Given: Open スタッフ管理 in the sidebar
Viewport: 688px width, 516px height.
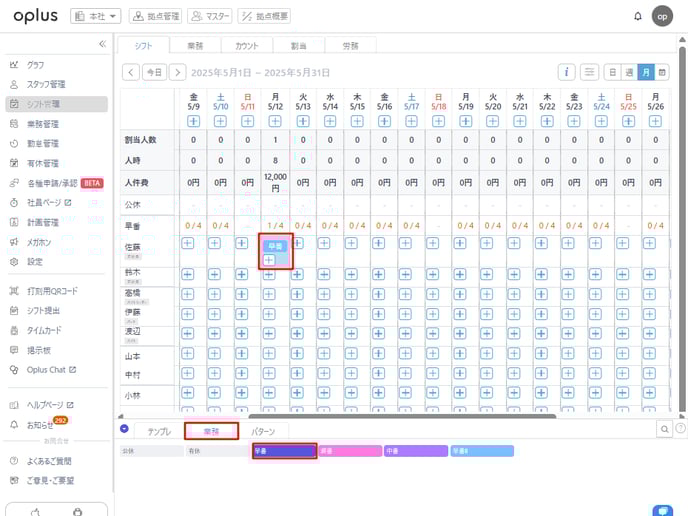Looking at the screenshot, I should pos(45,84).
